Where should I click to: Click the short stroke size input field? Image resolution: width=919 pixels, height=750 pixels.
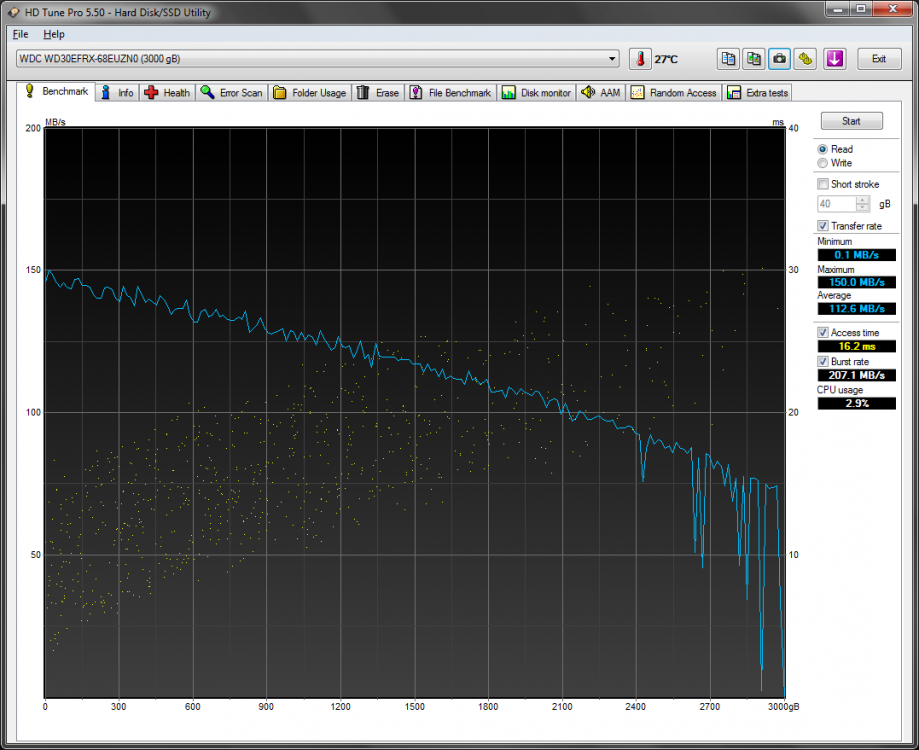836,203
